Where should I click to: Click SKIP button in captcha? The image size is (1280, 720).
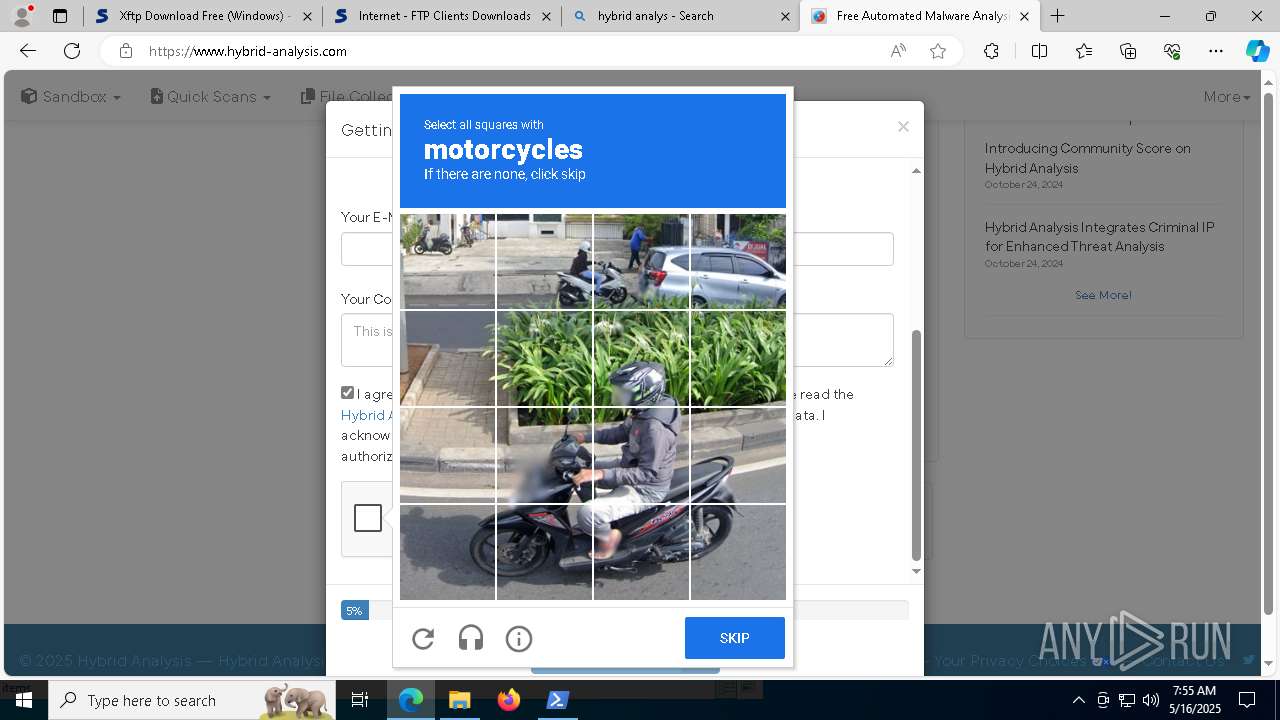[735, 638]
